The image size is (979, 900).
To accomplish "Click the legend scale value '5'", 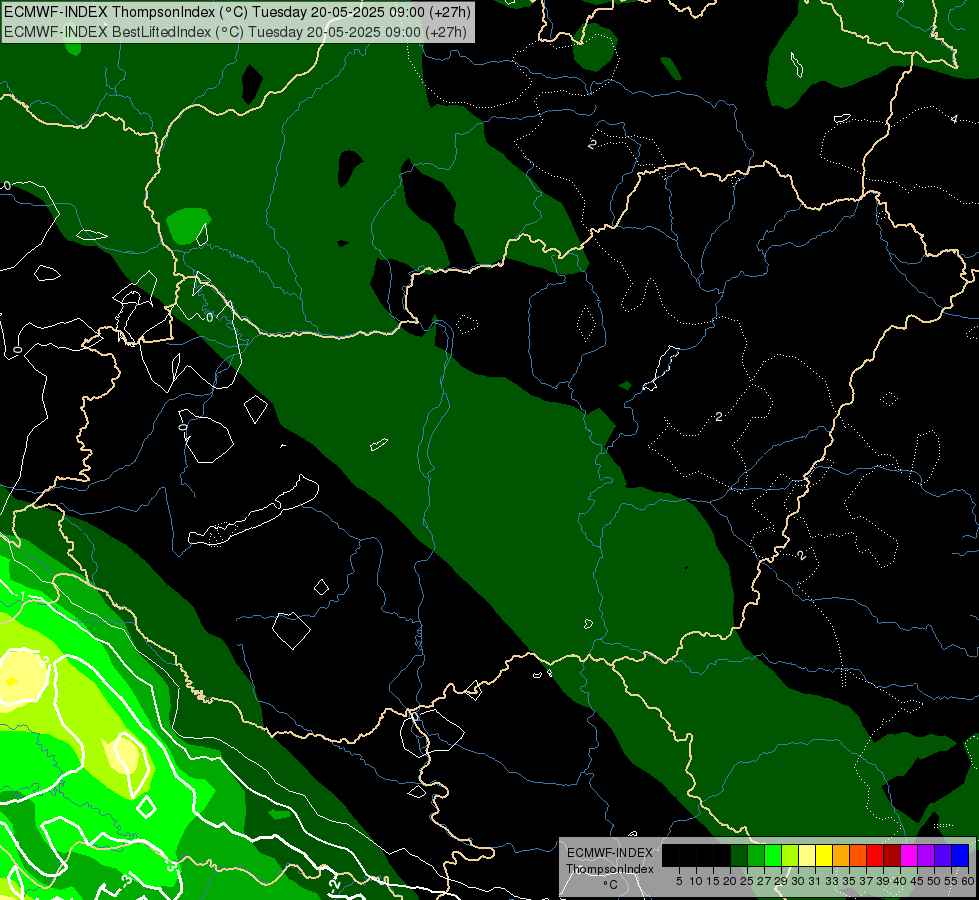I will (679, 881).
